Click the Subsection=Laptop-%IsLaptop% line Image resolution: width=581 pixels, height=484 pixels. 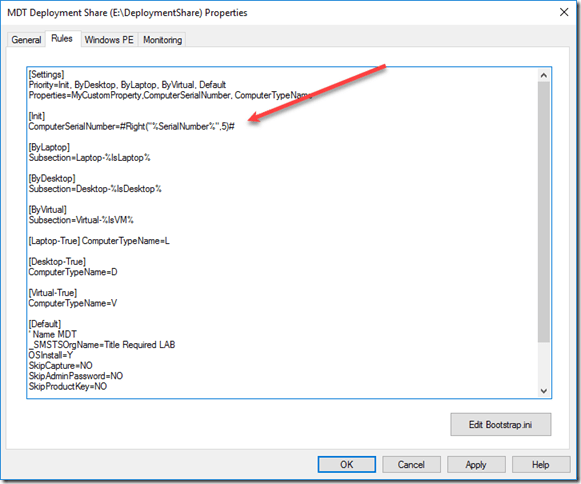(89, 158)
